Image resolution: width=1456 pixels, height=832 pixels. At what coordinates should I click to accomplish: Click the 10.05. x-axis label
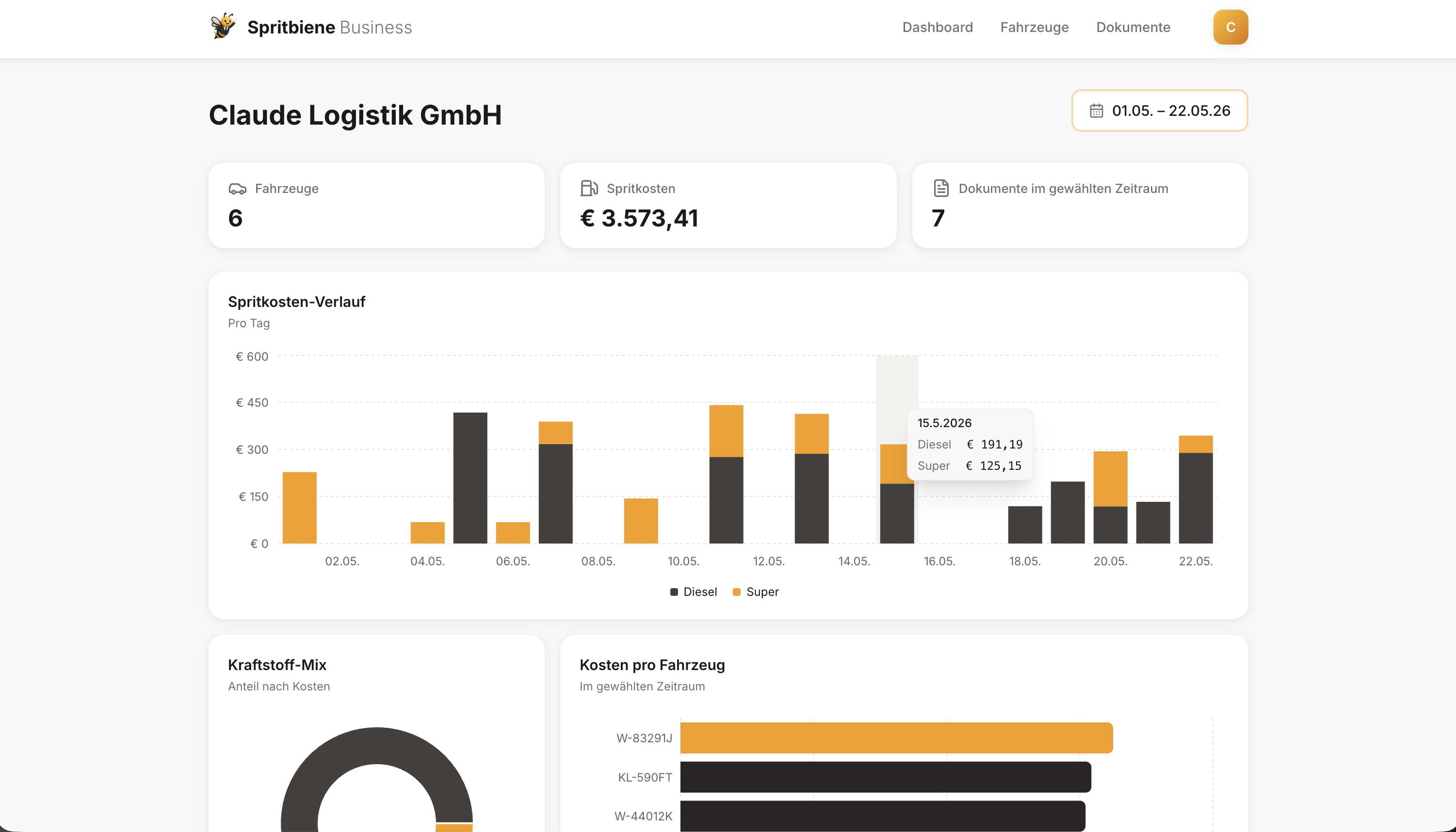point(683,561)
